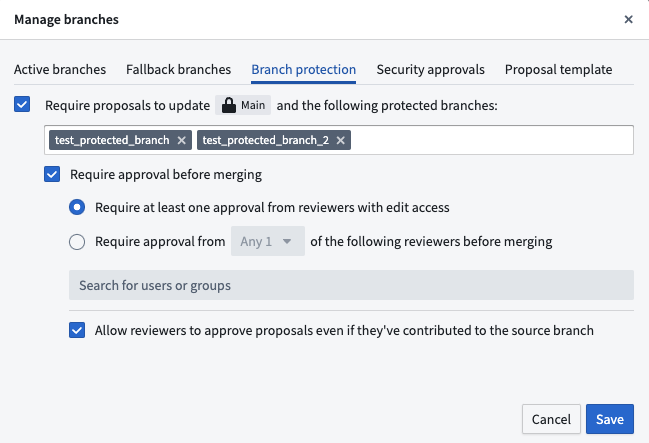Image resolution: width=649 pixels, height=443 pixels.
Task: Select the Branch protection tab
Action: click(303, 70)
